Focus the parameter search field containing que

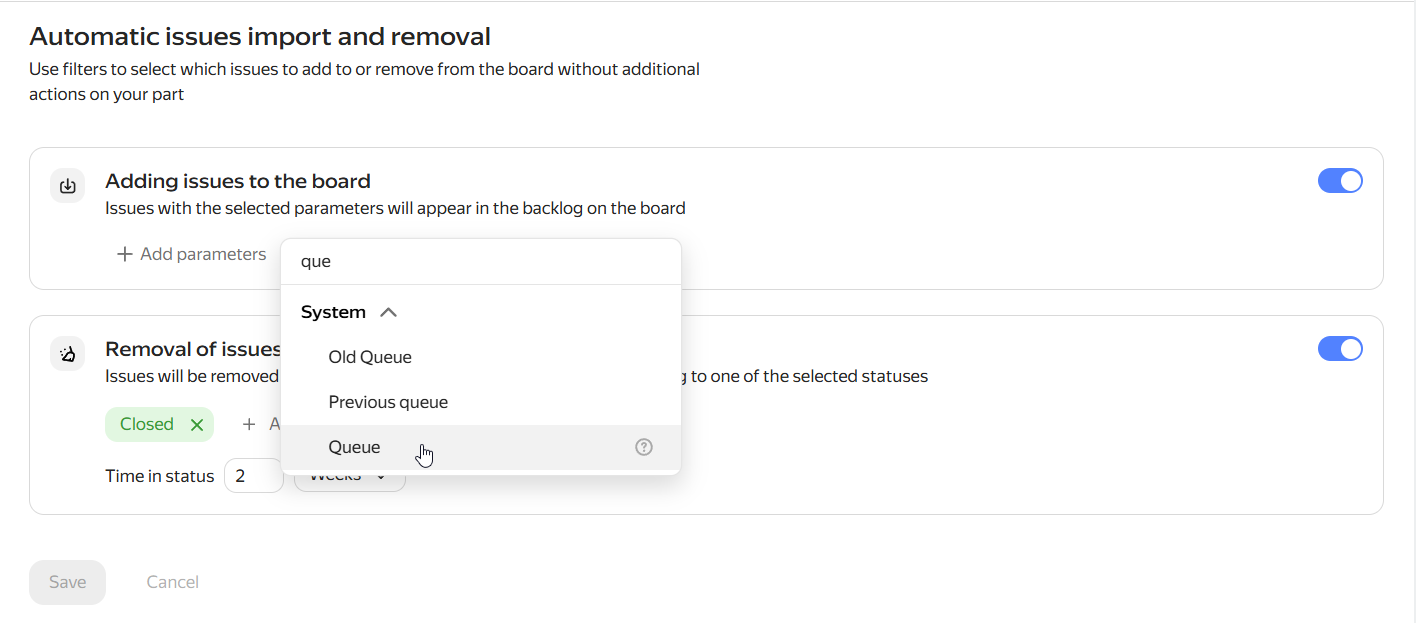[x=481, y=261]
